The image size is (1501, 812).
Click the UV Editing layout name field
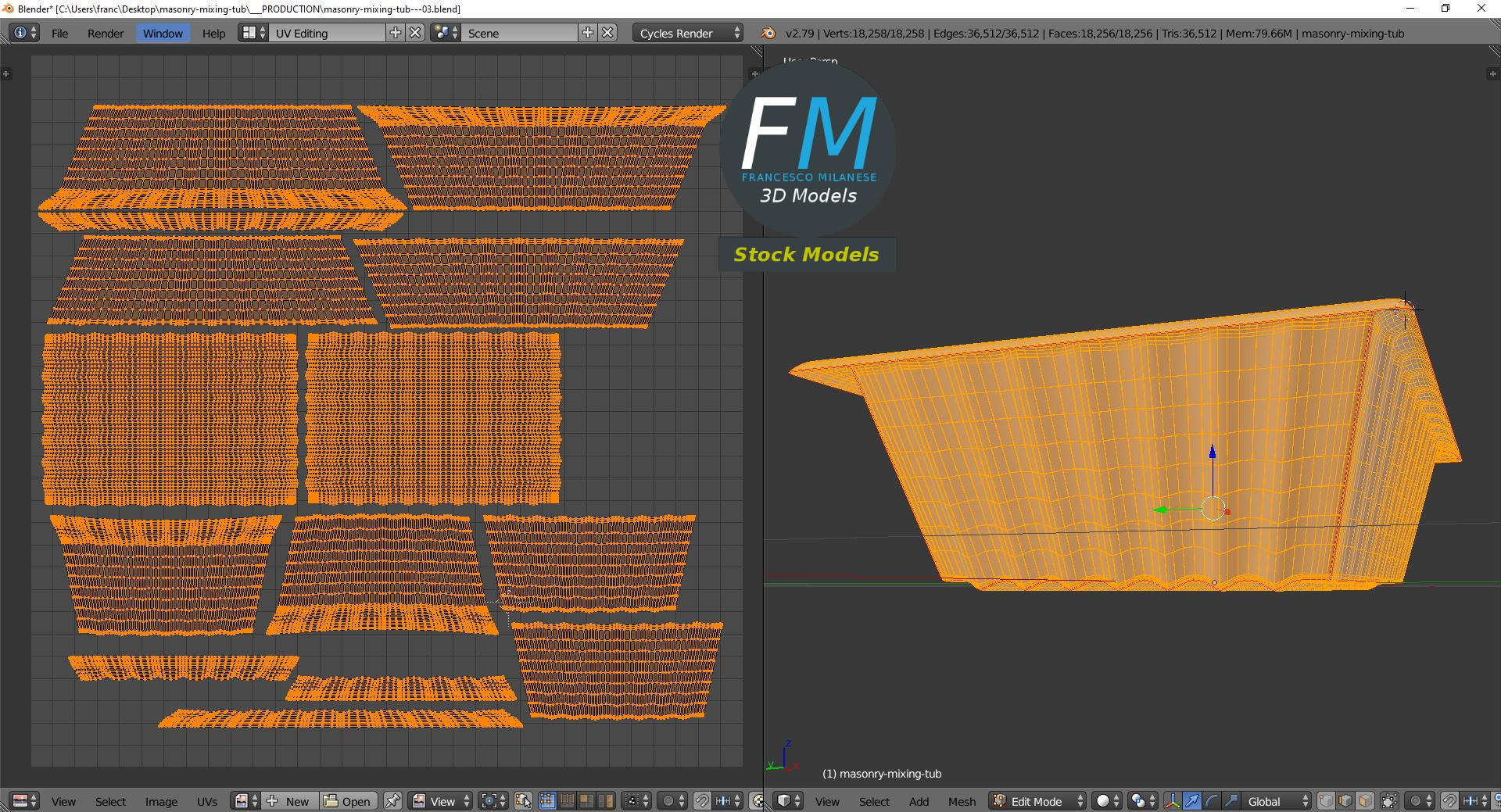328,33
